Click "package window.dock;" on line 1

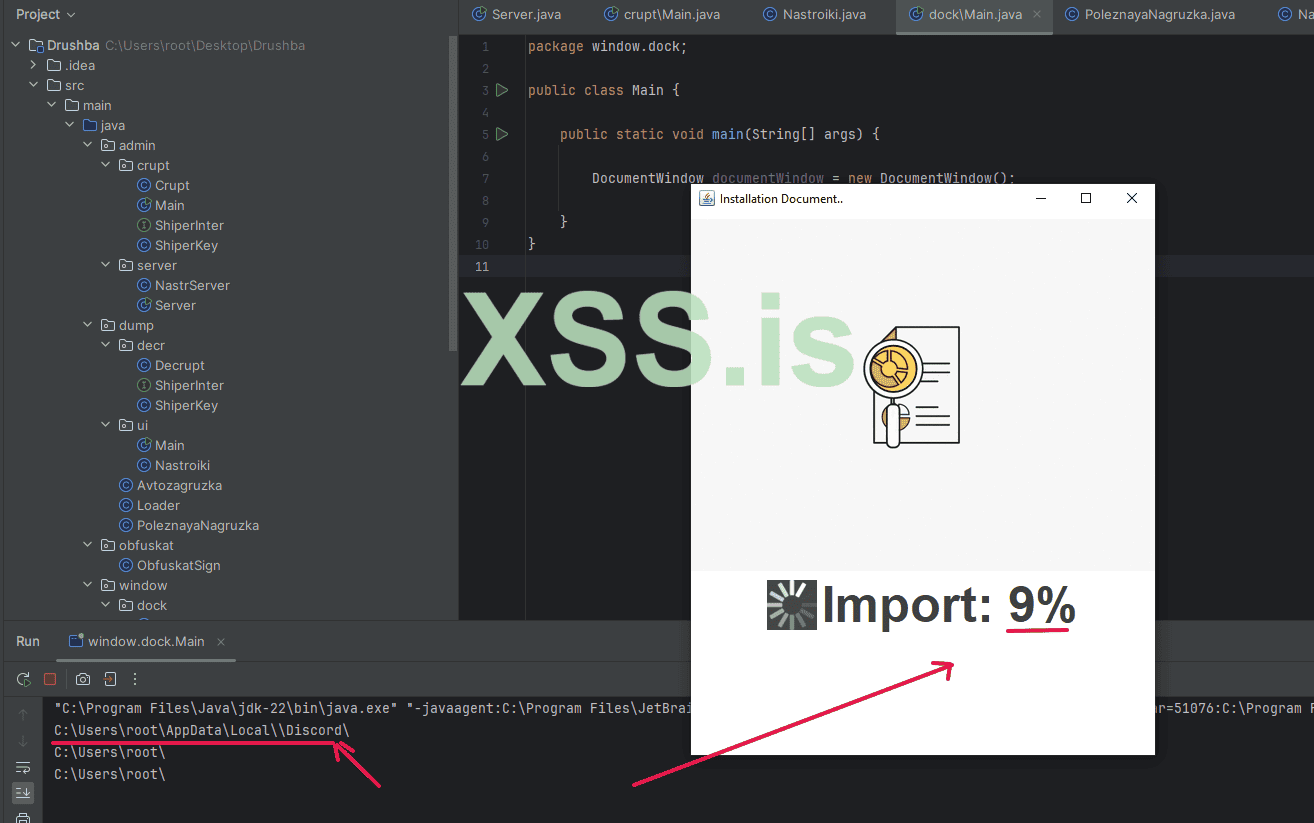(608, 47)
